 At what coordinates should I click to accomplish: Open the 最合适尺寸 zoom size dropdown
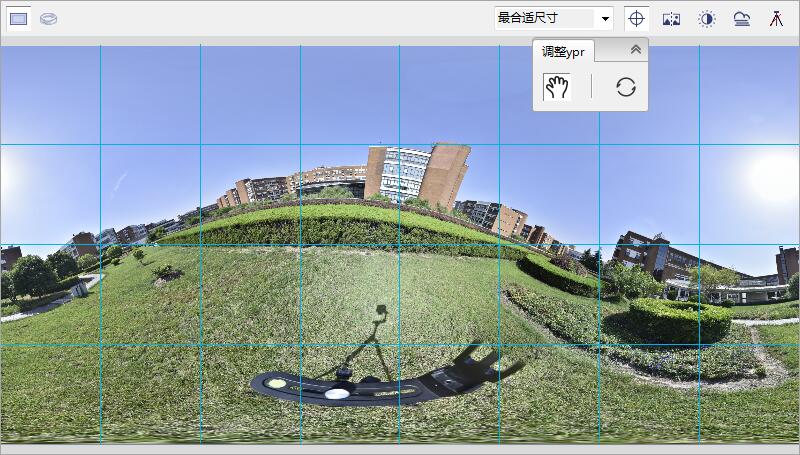(x=545, y=18)
